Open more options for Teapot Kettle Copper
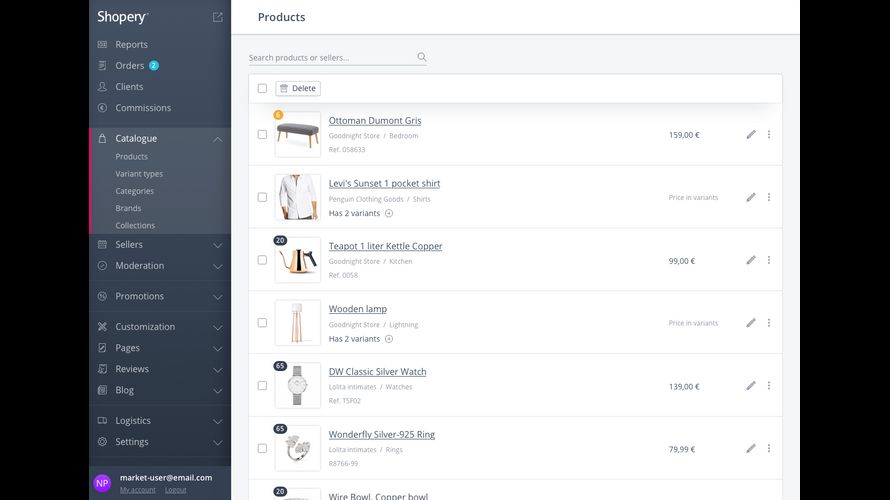This screenshot has height=500, width=890. pos(769,260)
